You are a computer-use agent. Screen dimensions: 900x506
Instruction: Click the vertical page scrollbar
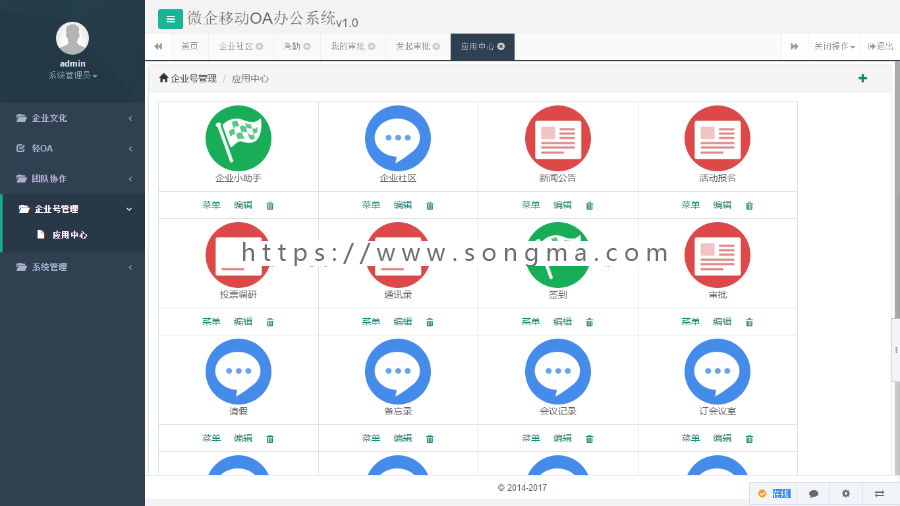coord(897,189)
